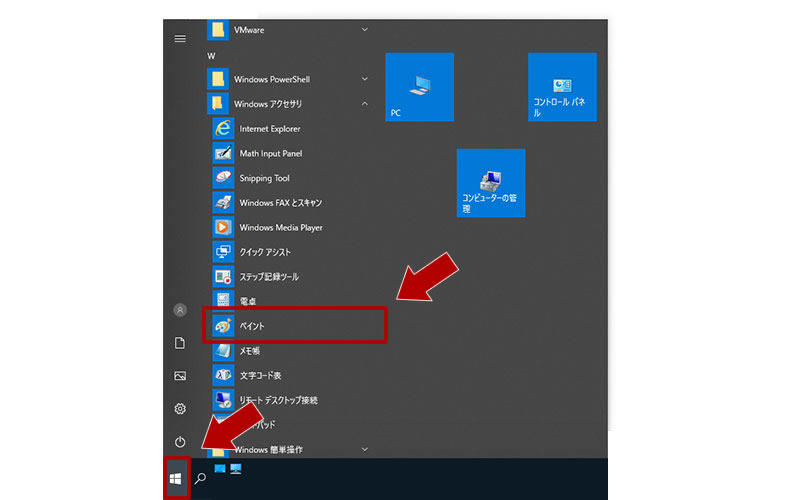Click the W letter group header
Screen dimensions: 800x500
point(211,56)
